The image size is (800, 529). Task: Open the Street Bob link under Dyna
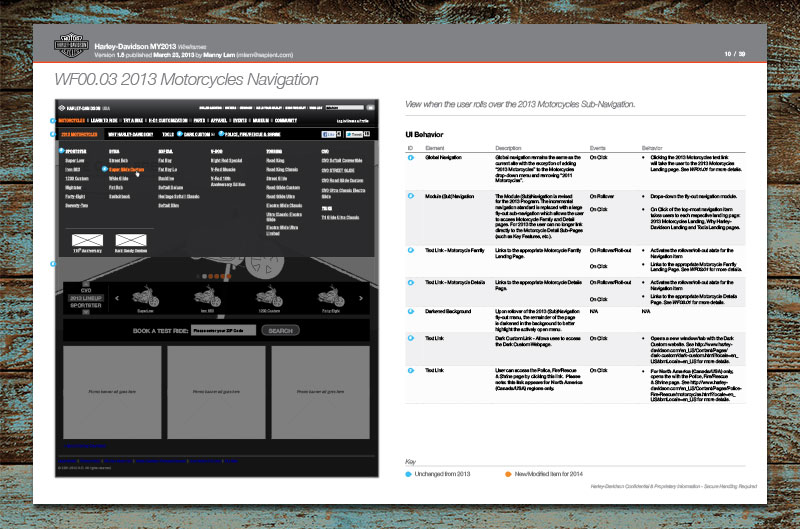click(x=118, y=161)
